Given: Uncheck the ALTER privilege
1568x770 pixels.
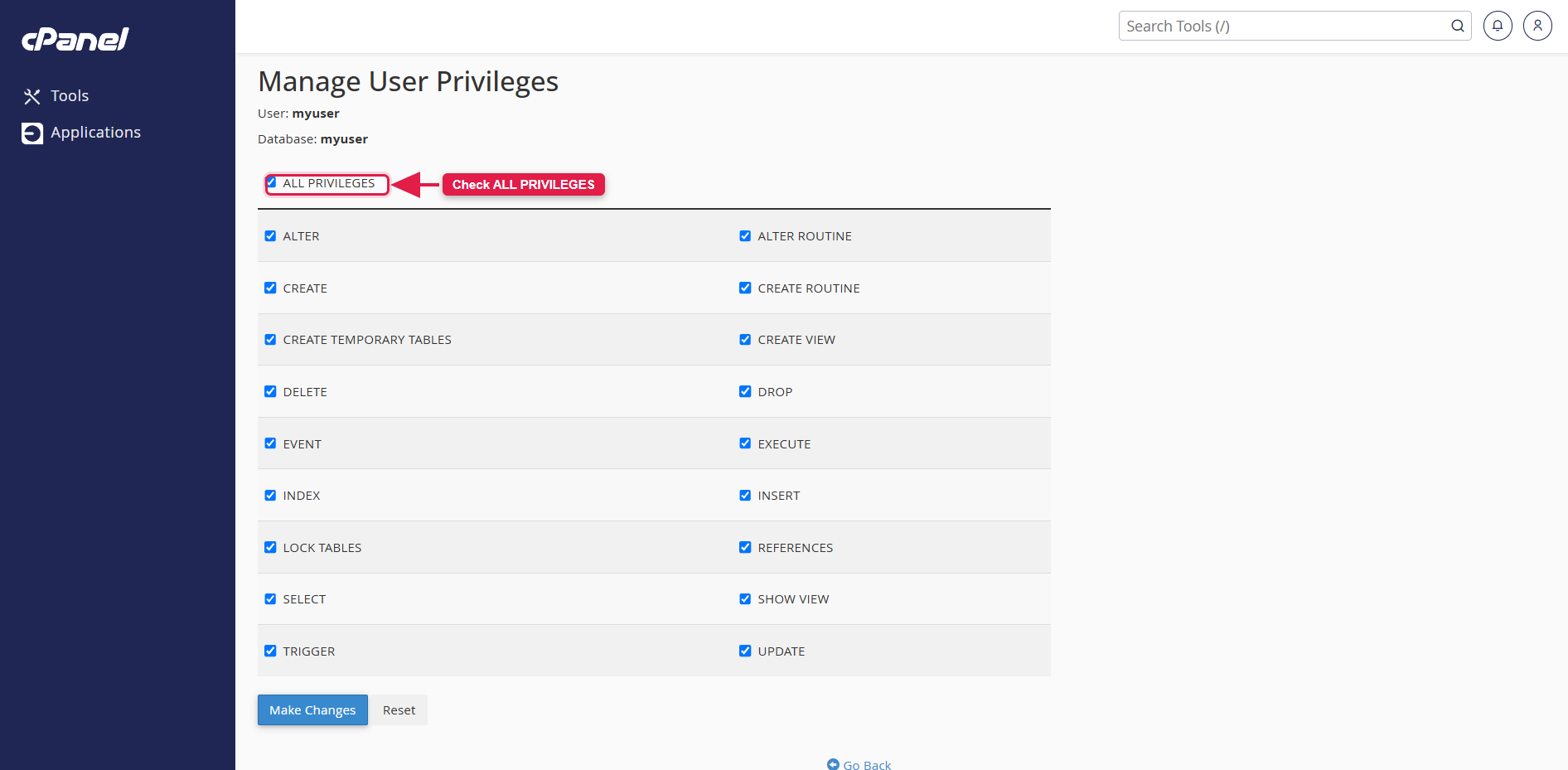Looking at the screenshot, I should (x=270, y=236).
